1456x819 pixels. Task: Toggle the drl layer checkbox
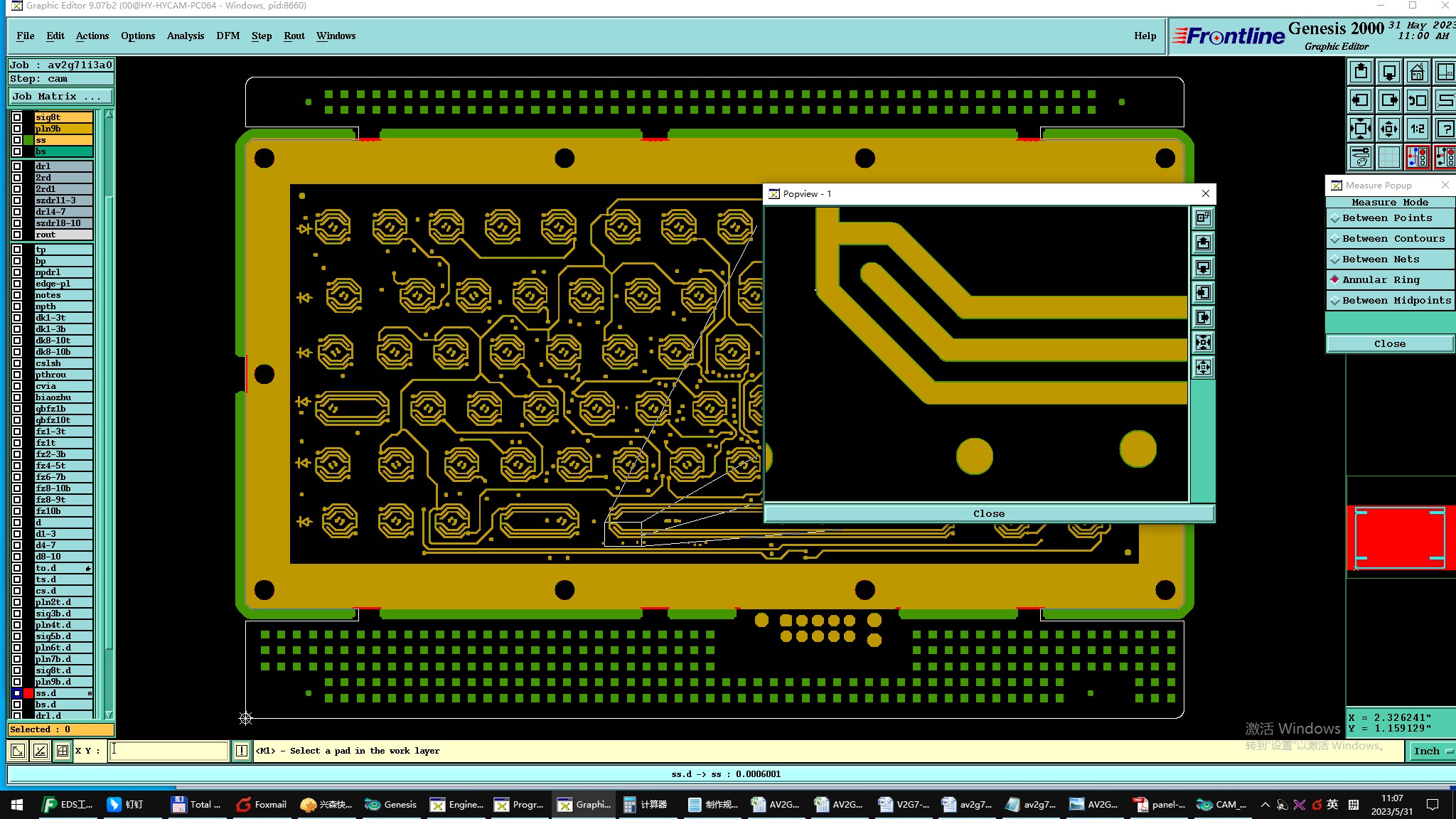[x=17, y=166]
